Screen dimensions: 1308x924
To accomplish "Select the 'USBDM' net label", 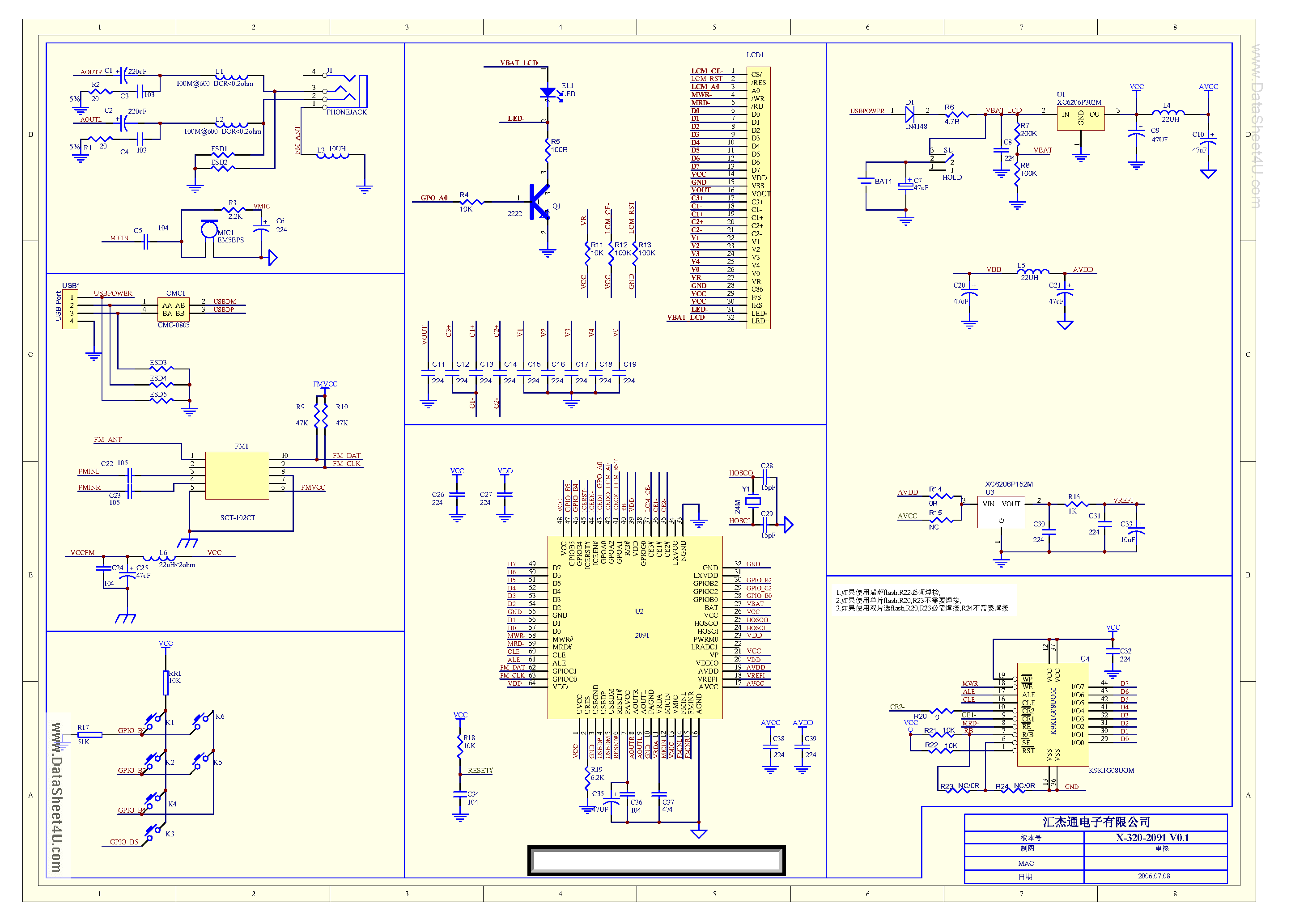I will [225, 301].
